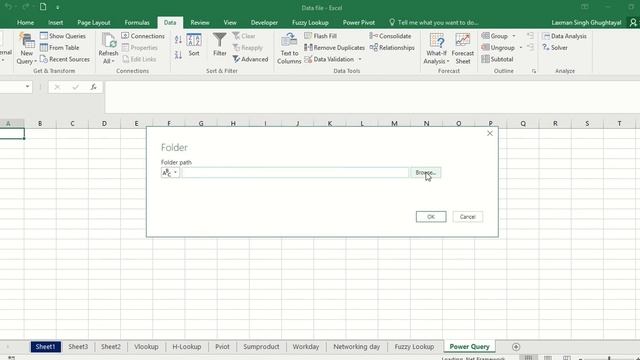The image size is (640, 360).
Task: Click Data Validation icon
Action: pos(308,59)
